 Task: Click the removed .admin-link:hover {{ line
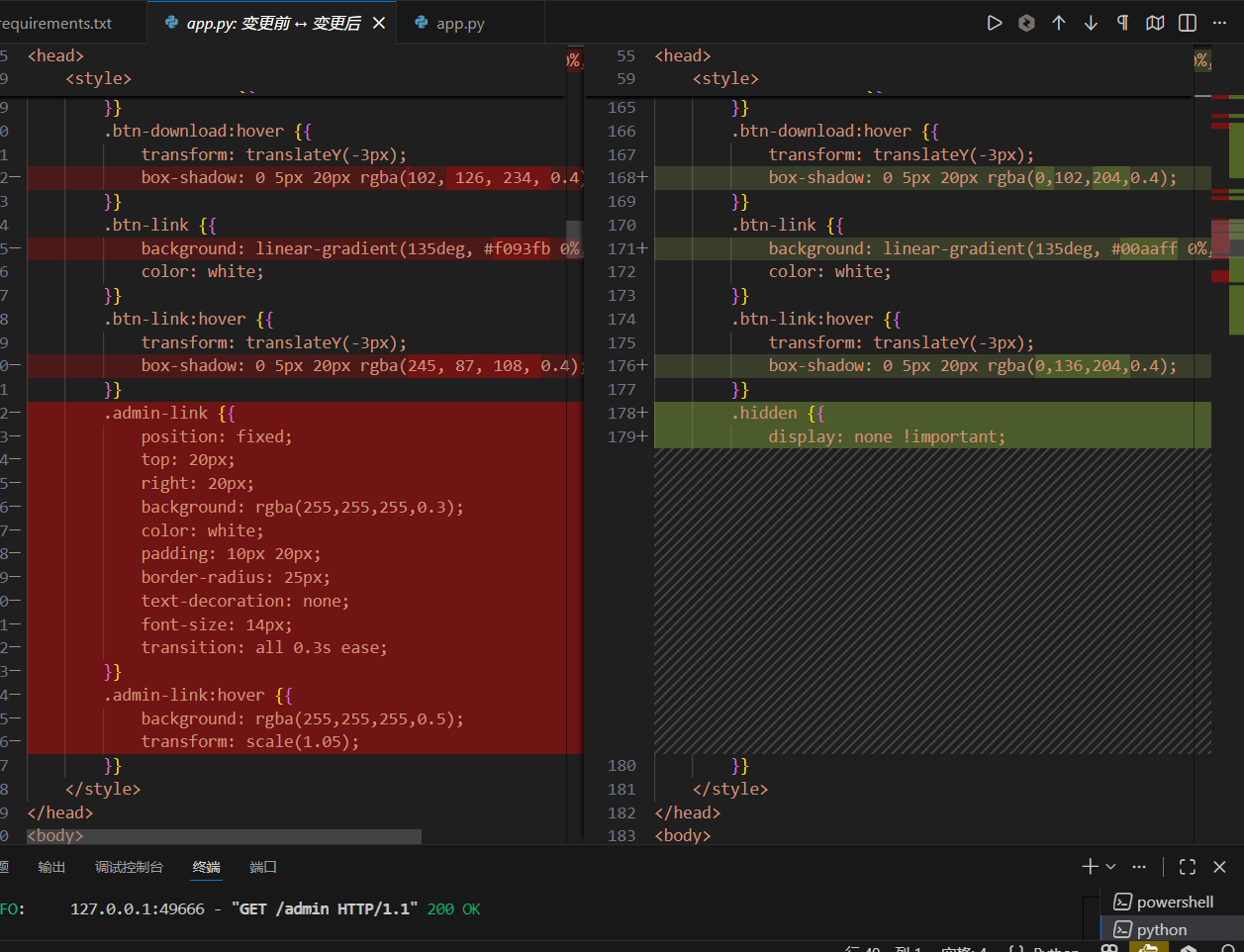198,695
